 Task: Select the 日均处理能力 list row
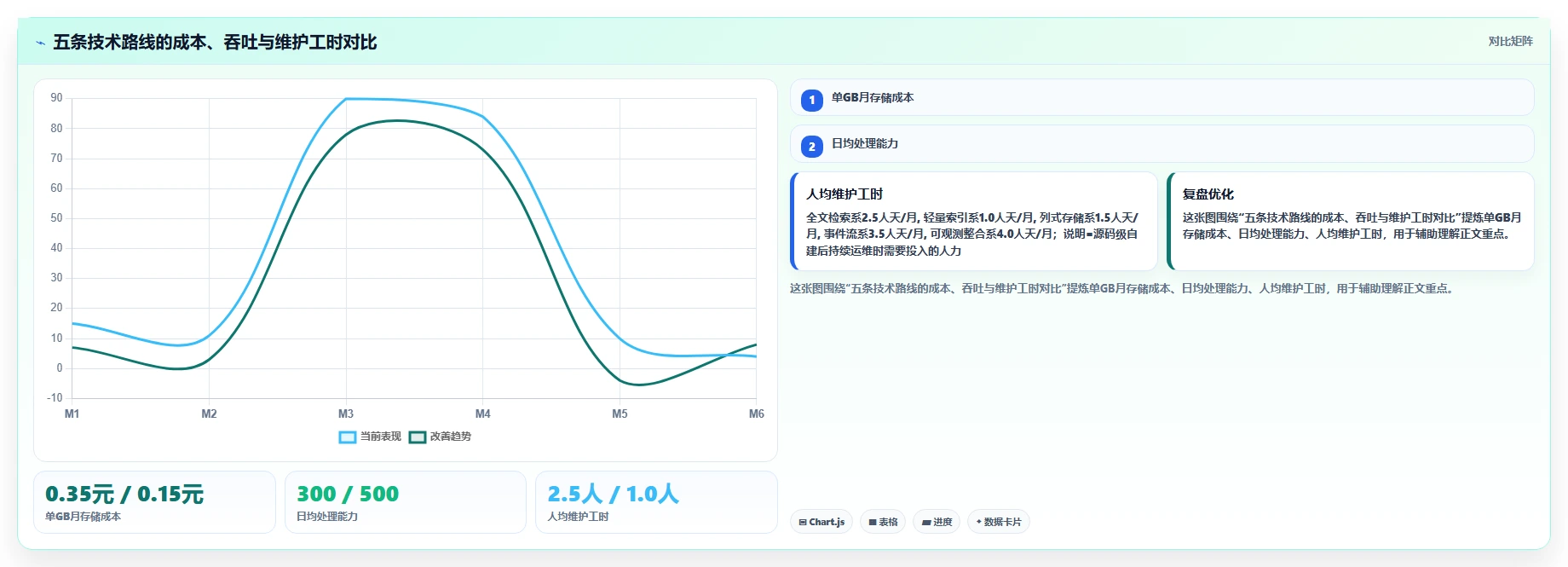[x=1162, y=144]
